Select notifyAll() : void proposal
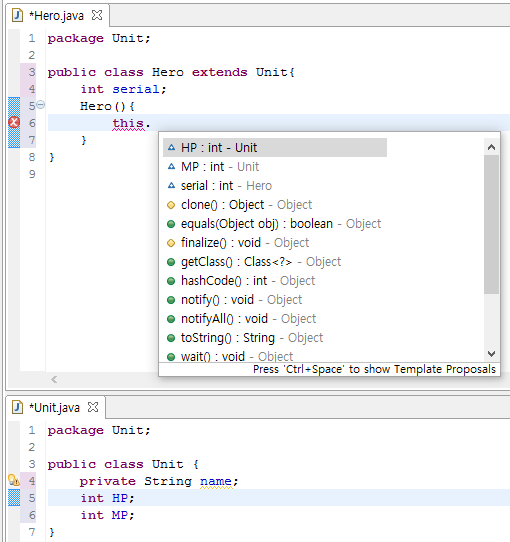 pos(275,319)
